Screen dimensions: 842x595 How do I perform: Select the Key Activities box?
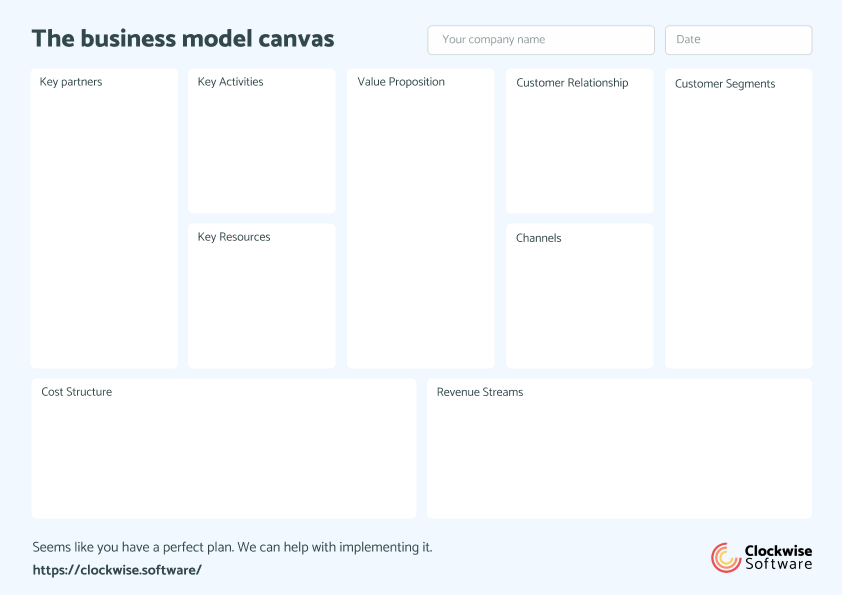pyautogui.click(x=261, y=140)
